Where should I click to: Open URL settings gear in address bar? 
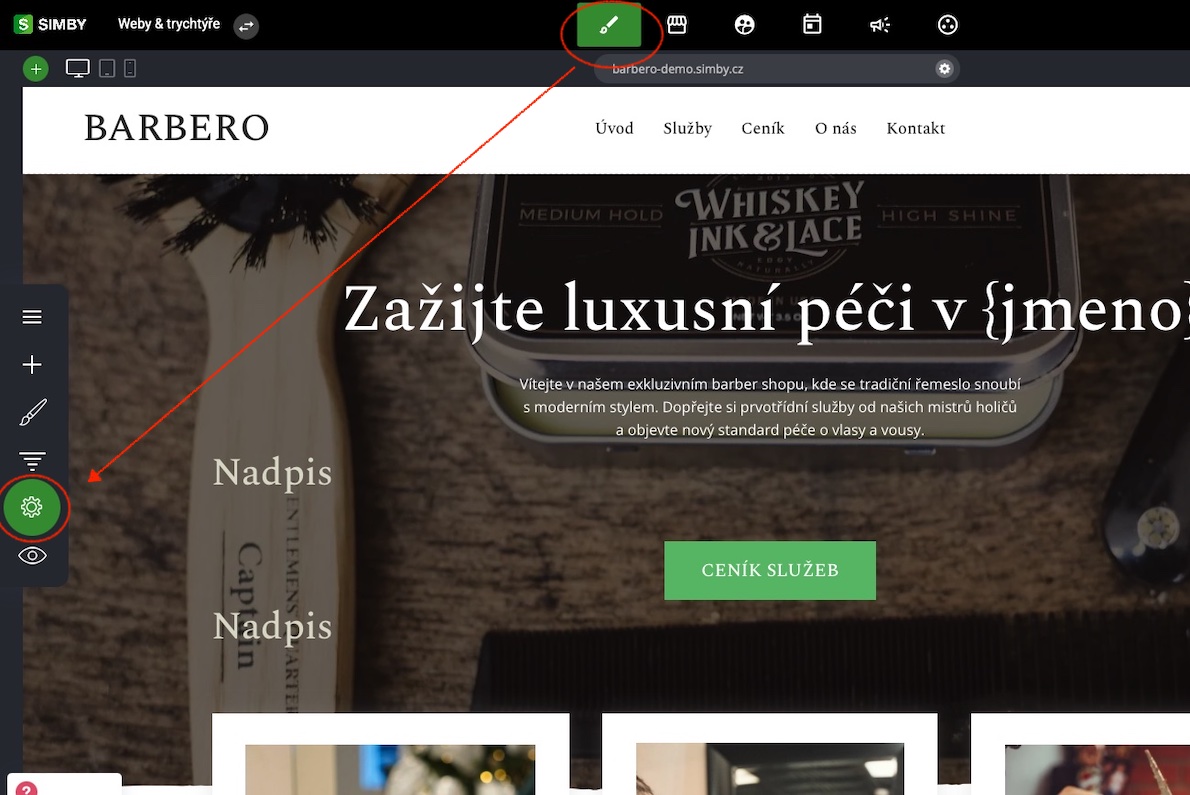[x=943, y=68]
